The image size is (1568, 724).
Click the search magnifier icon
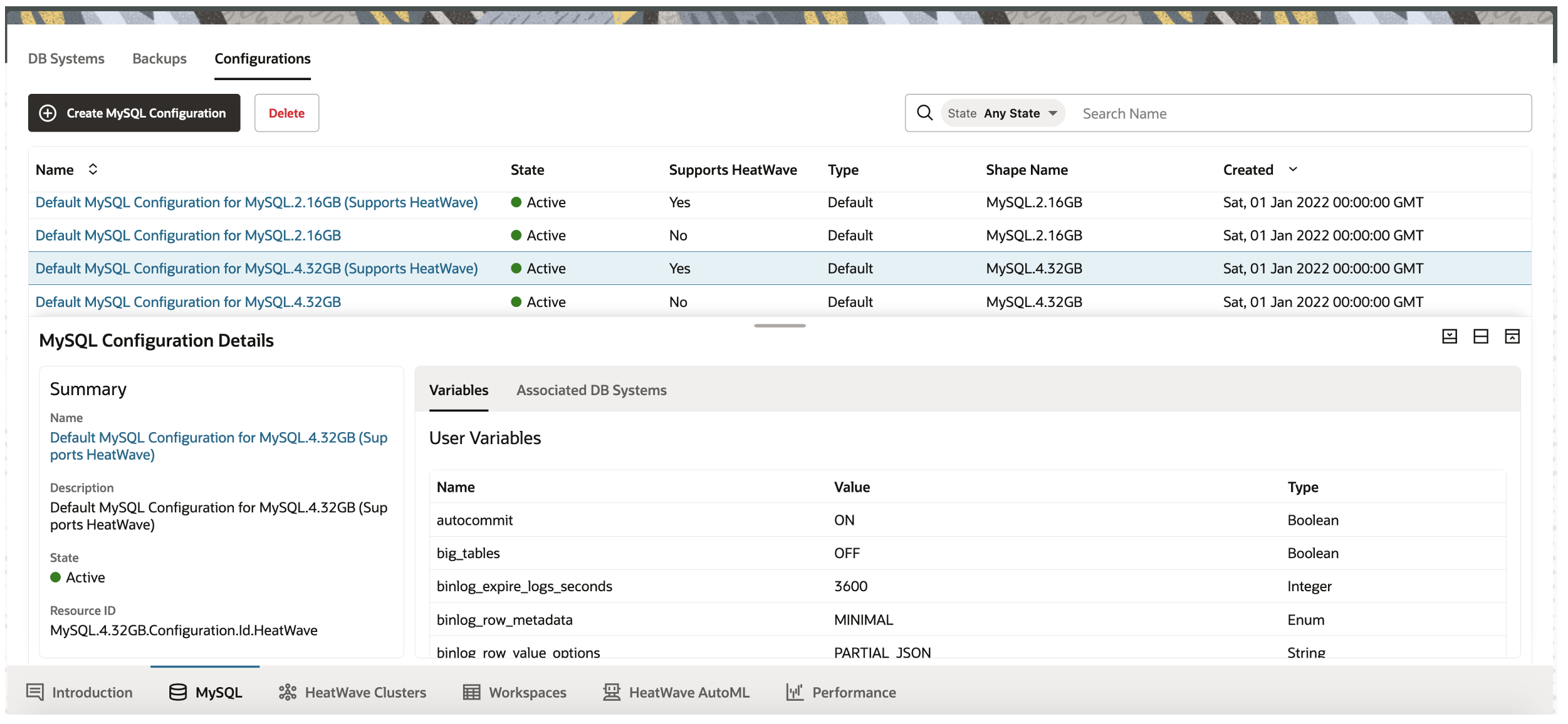point(925,113)
